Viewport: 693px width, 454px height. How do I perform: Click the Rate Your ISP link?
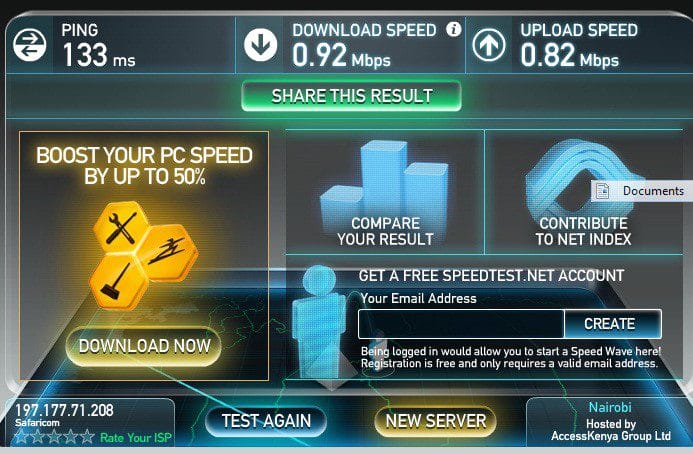[x=135, y=438]
